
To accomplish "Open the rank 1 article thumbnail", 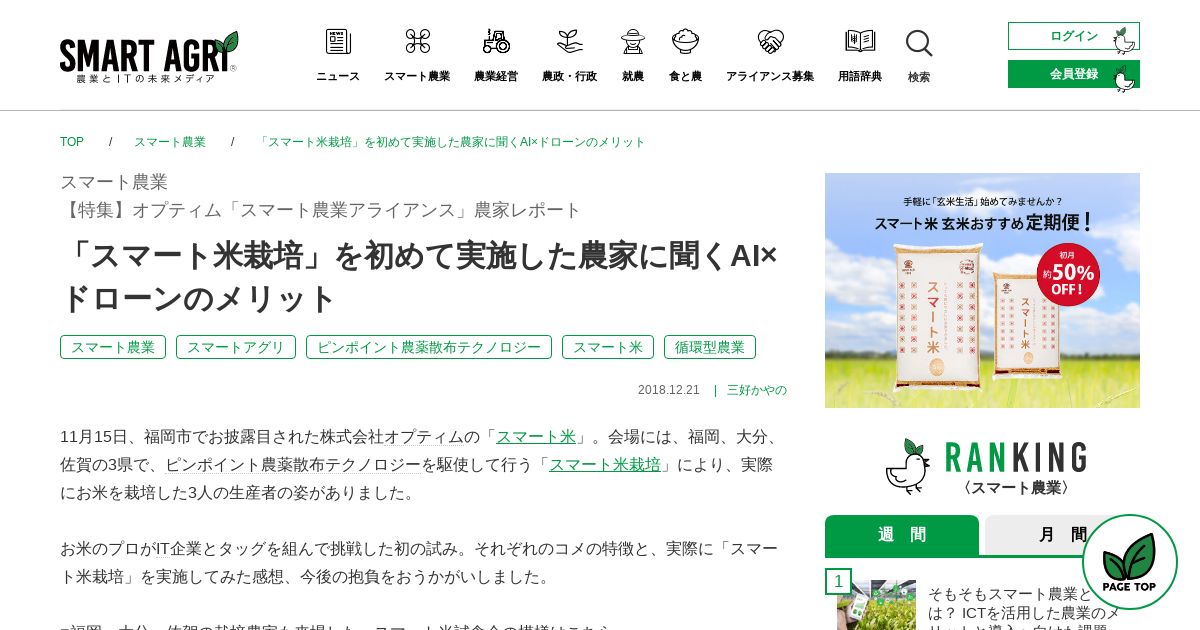I will [876, 604].
